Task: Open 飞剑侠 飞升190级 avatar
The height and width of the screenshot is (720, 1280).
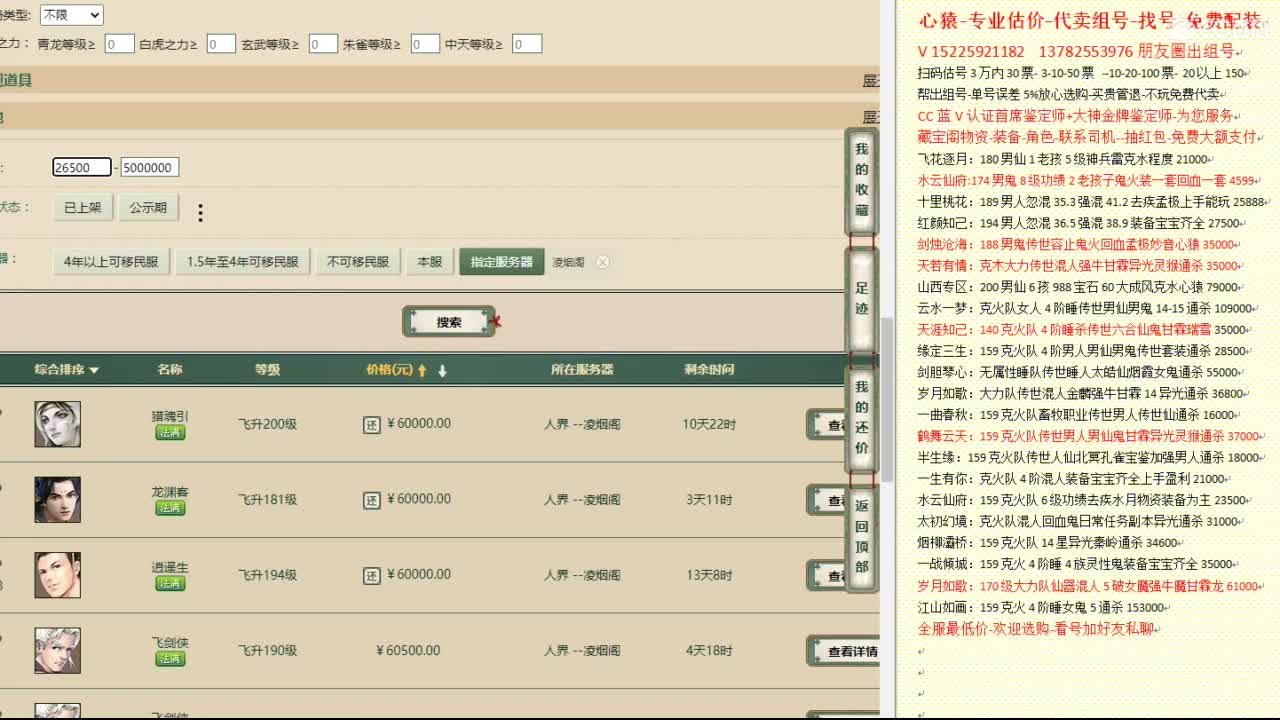Action: point(57,651)
